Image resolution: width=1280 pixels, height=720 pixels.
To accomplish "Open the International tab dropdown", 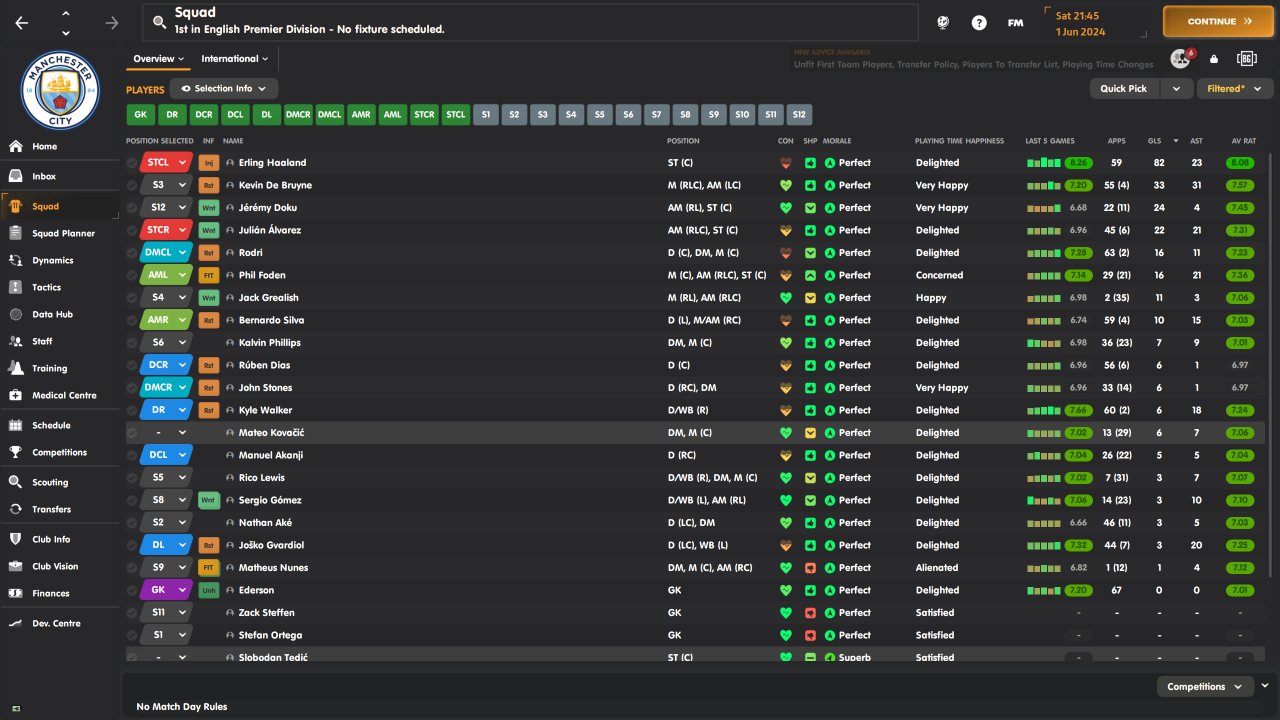I will click(x=235, y=59).
